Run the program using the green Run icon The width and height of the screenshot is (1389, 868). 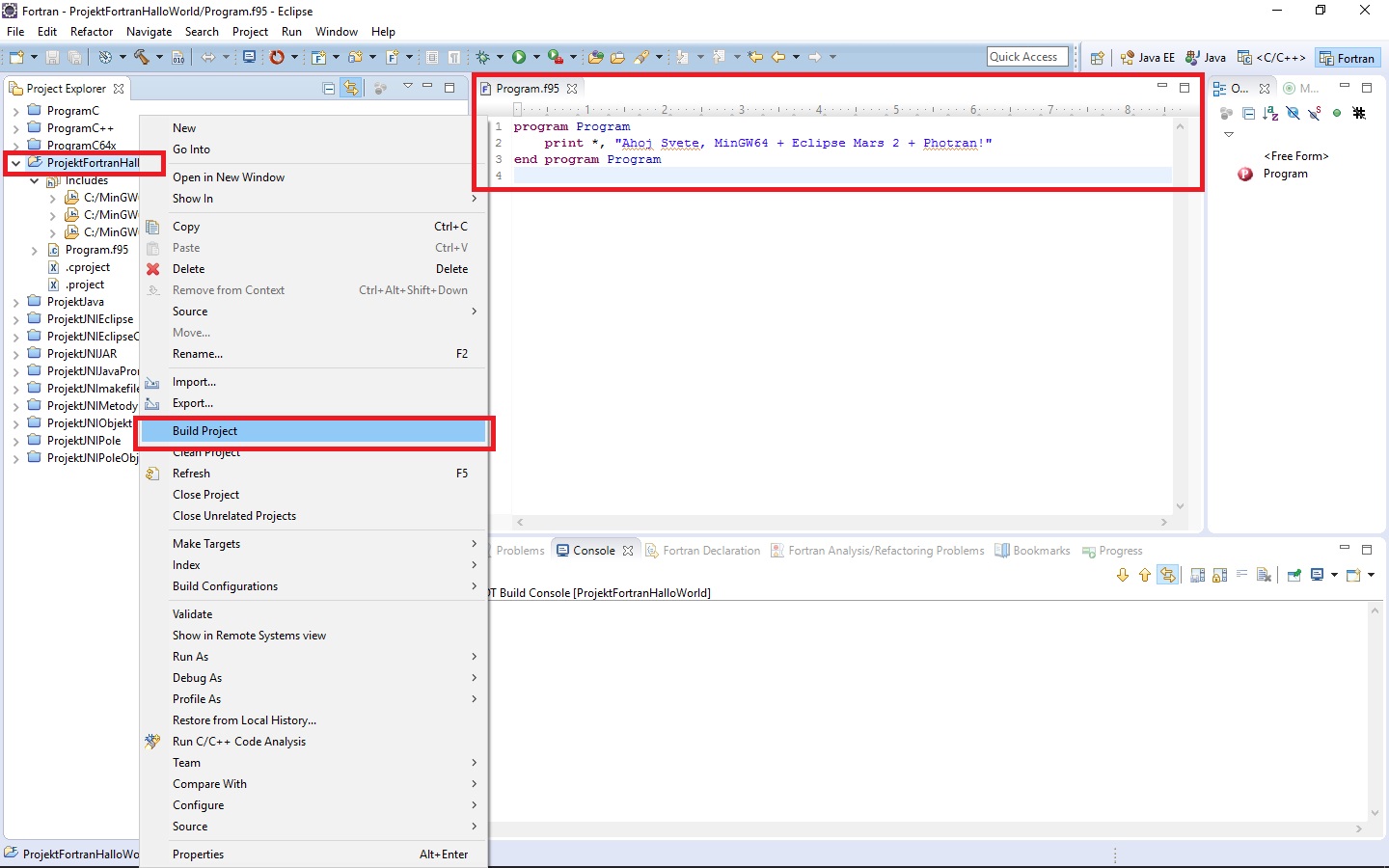click(x=517, y=57)
